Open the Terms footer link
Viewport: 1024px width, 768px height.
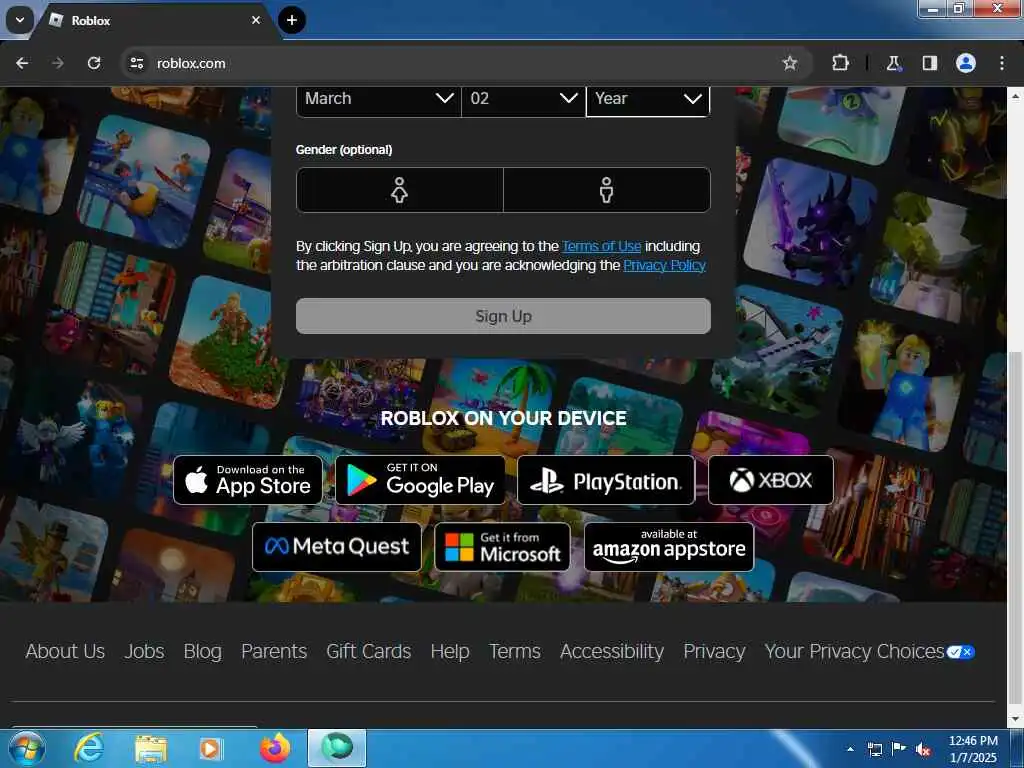pyautogui.click(x=515, y=651)
